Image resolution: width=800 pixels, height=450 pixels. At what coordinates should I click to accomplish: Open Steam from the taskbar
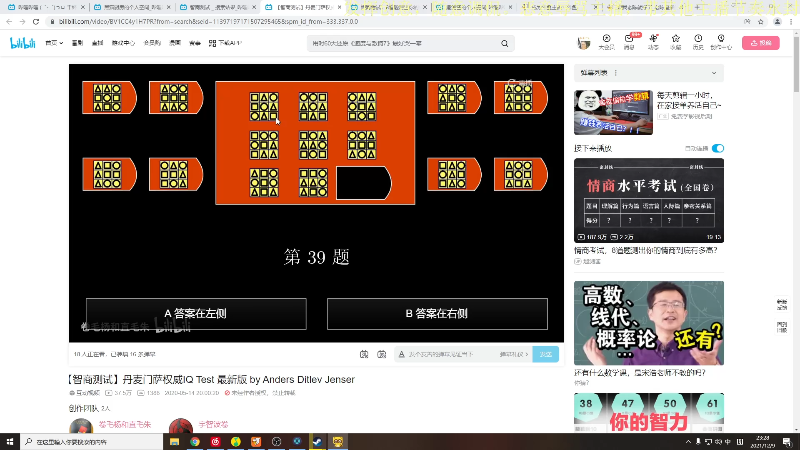317,442
